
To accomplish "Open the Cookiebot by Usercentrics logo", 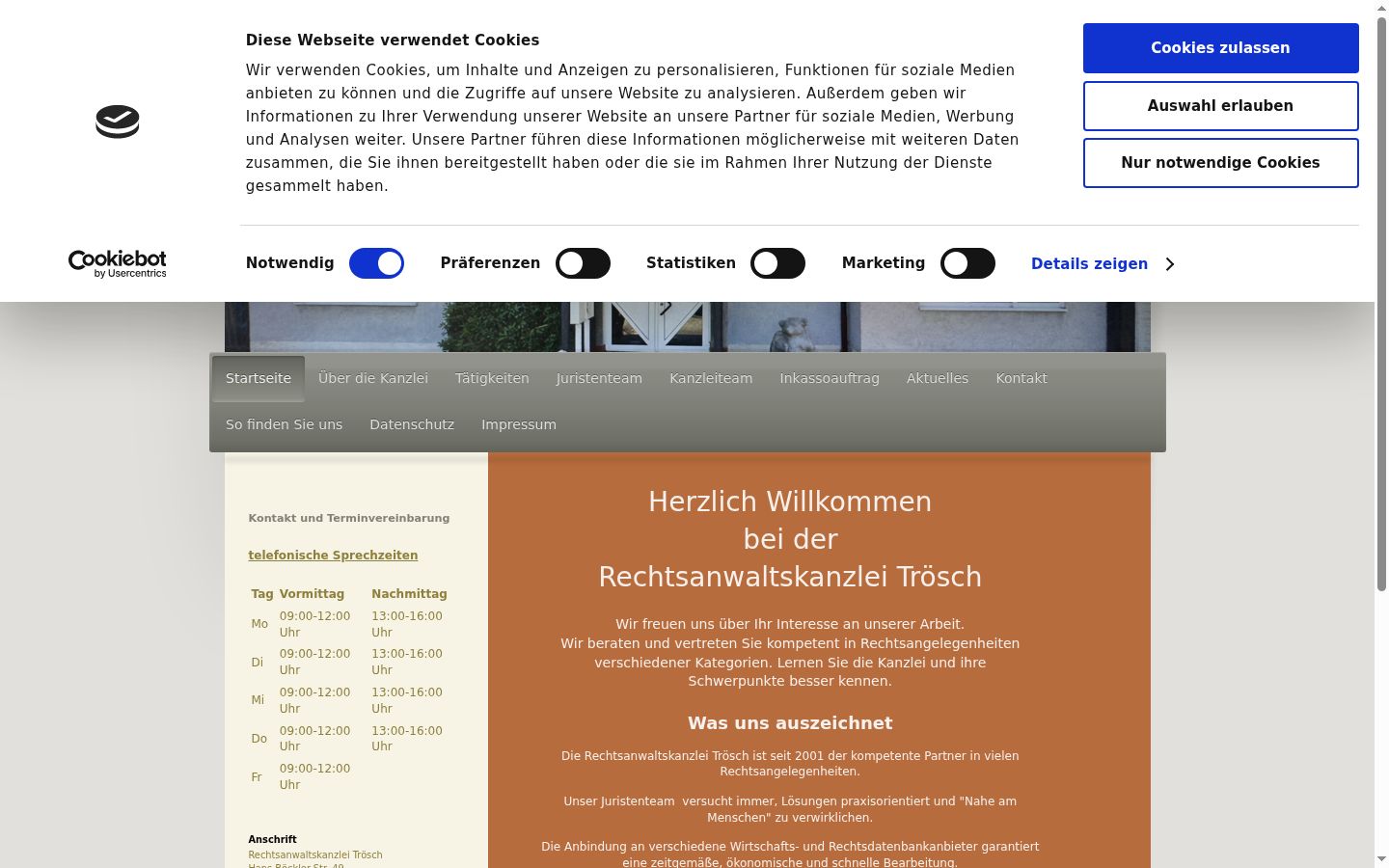I will click(118, 263).
